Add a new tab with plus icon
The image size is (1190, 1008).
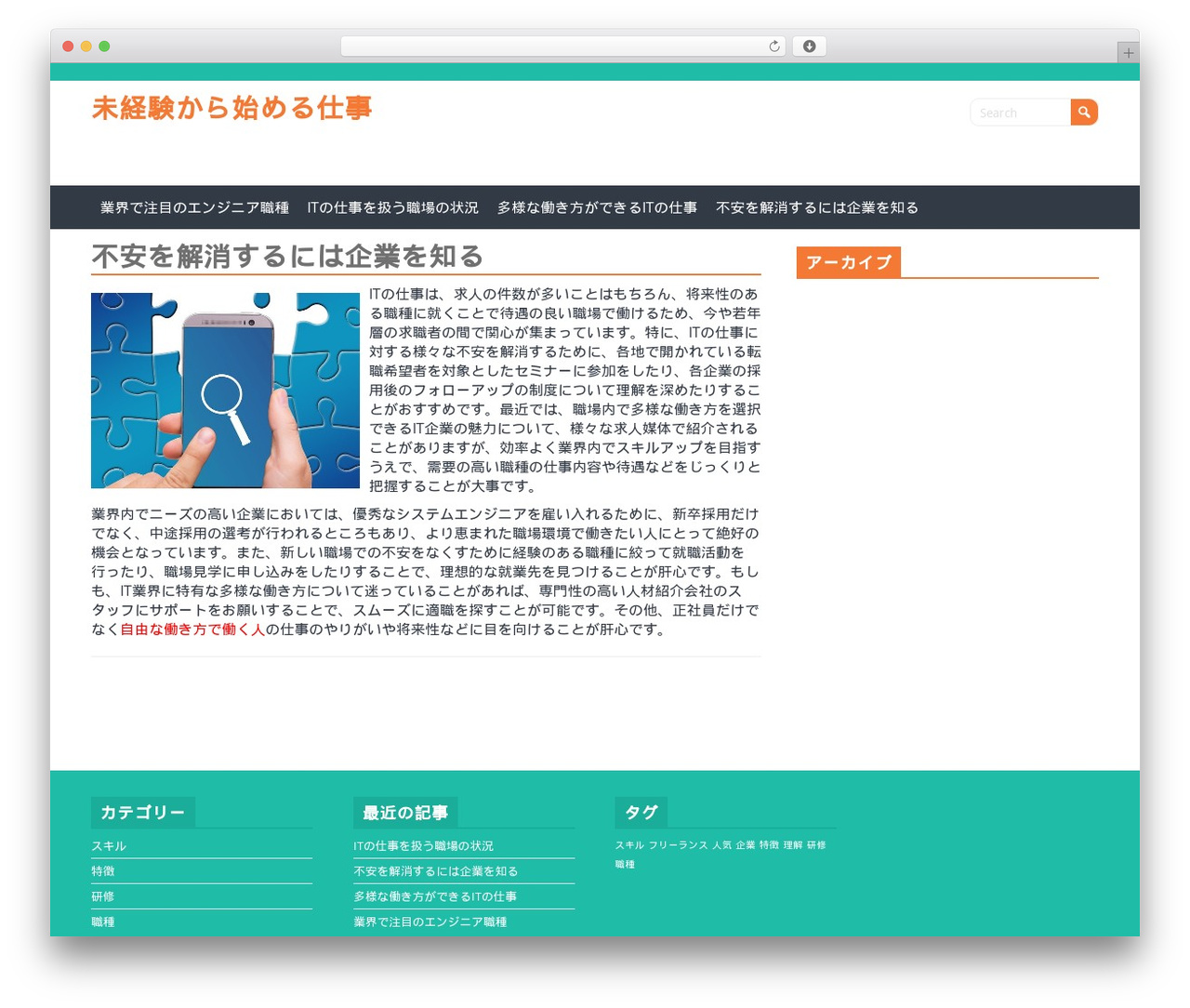(x=1129, y=53)
